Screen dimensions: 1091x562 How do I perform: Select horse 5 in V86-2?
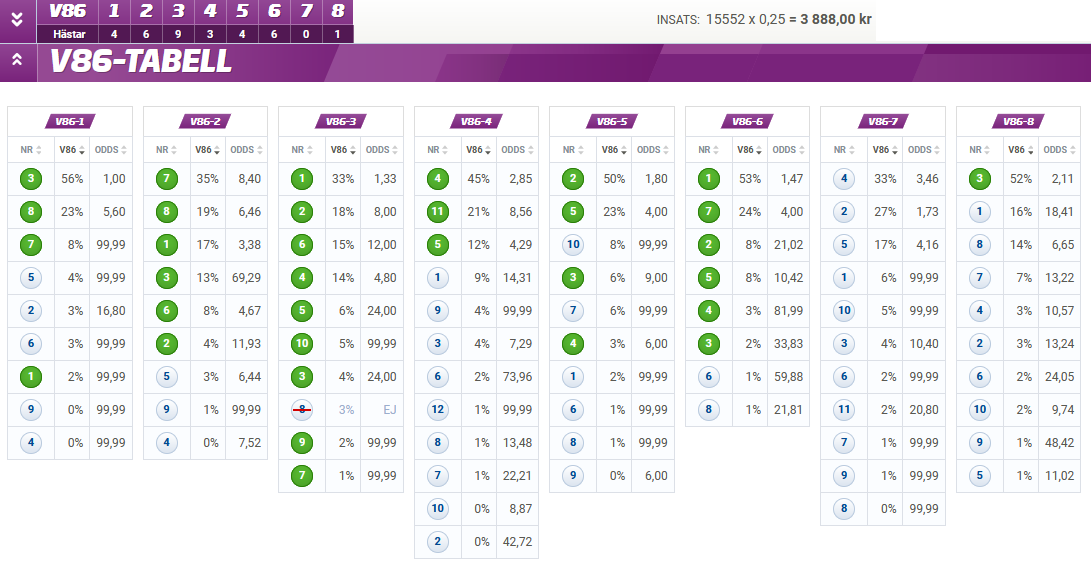(x=166, y=377)
